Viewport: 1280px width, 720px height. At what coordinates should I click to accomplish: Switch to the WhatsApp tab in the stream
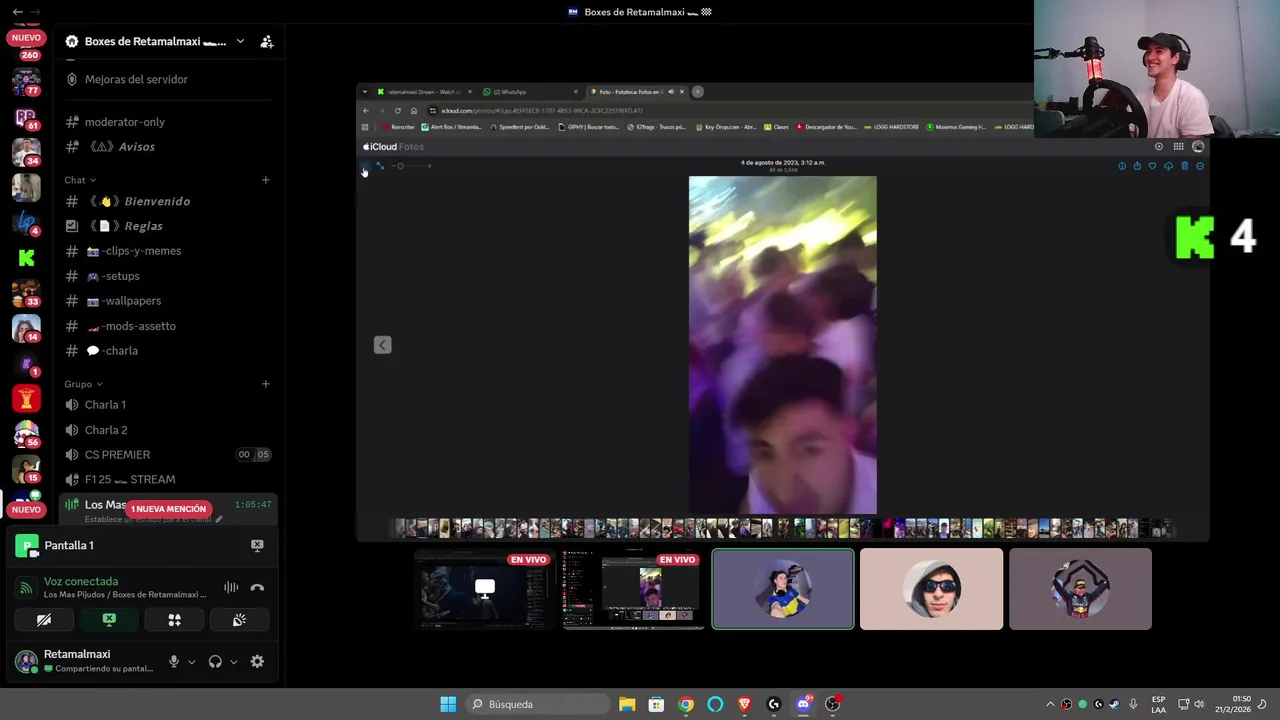point(530,92)
